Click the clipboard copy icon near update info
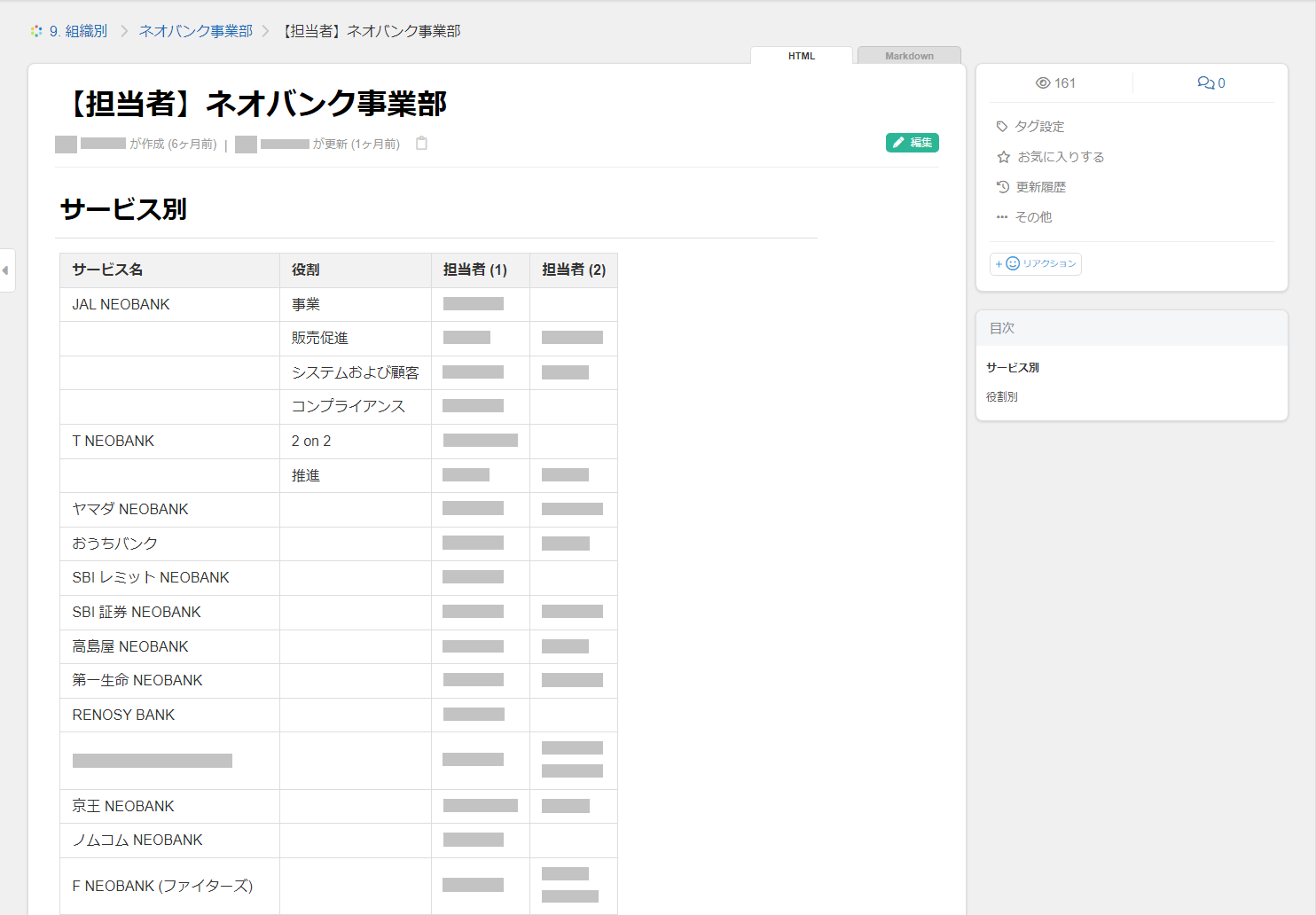Image resolution: width=1316 pixels, height=915 pixels. (x=422, y=143)
